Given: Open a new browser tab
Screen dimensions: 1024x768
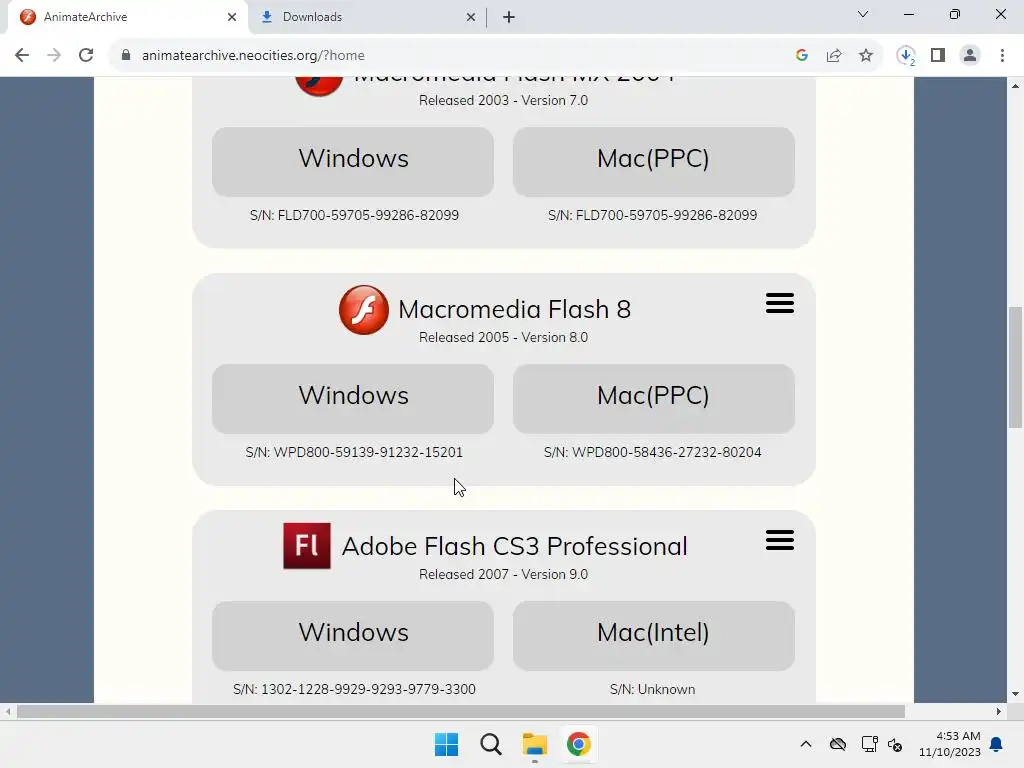Looking at the screenshot, I should click(509, 17).
